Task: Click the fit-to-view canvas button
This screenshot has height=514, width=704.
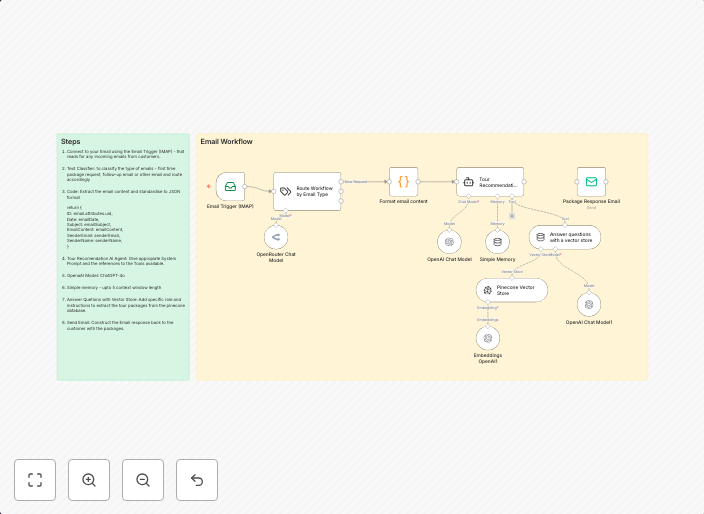Action: [35, 480]
